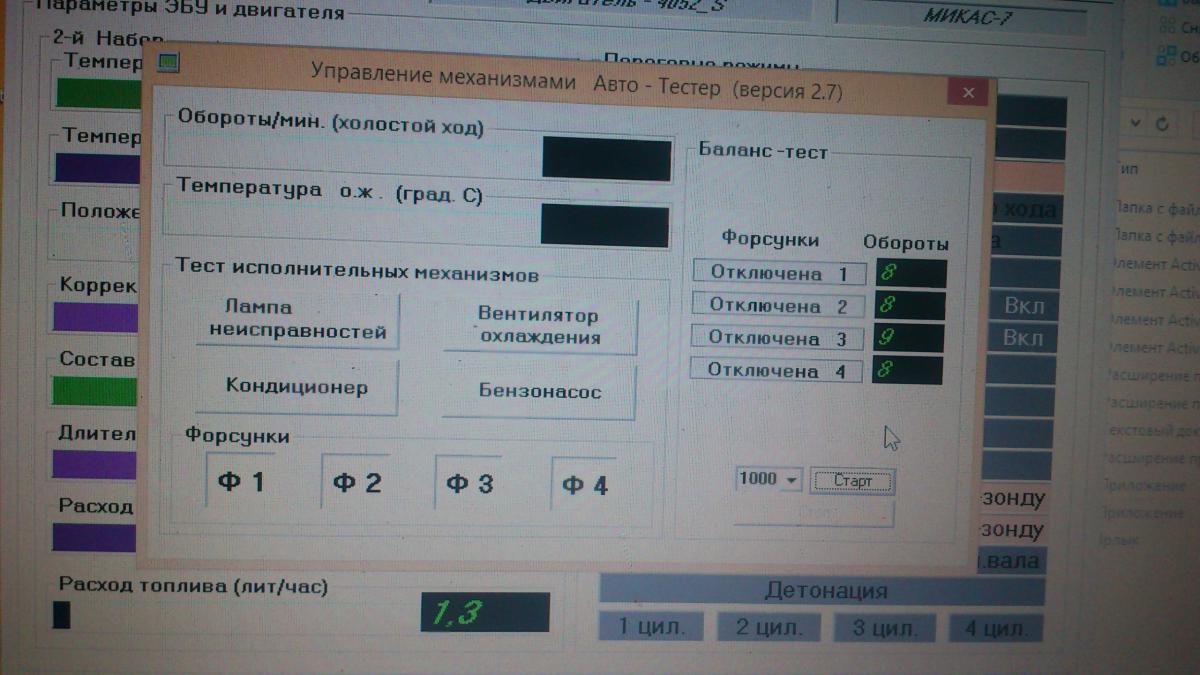This screenshot has width=1200, height=675.
Task: Click the Детонация header bar
Action: click(822, 591)
